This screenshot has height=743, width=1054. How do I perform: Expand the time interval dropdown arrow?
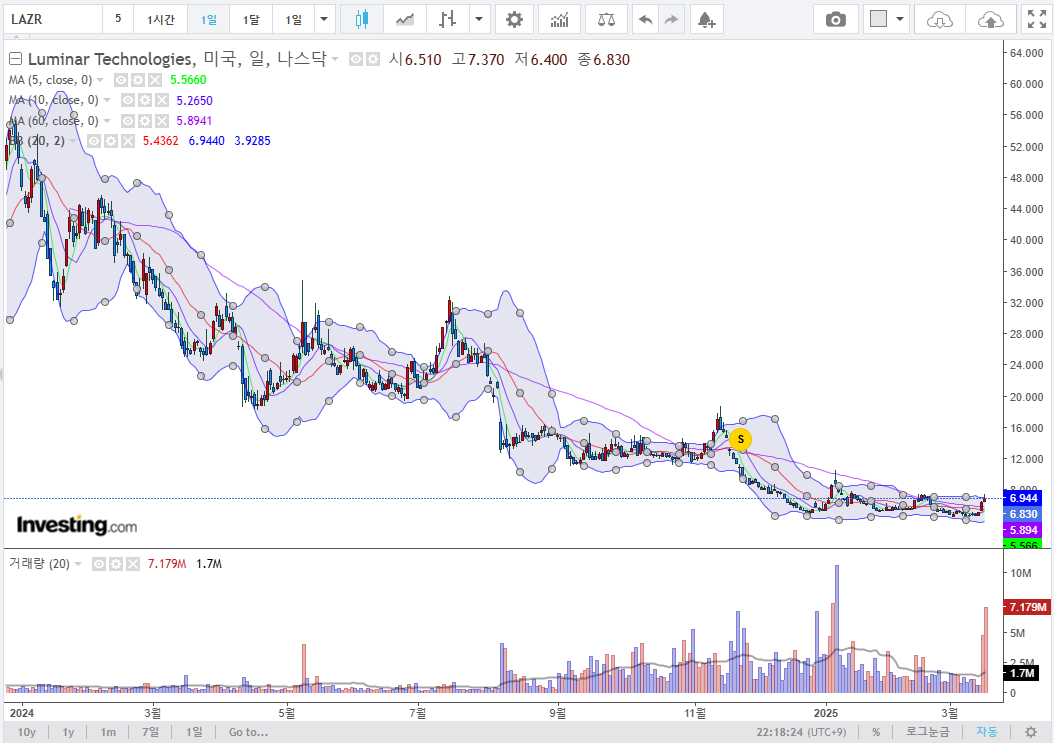pyautogui.click(x=324, y=19)
